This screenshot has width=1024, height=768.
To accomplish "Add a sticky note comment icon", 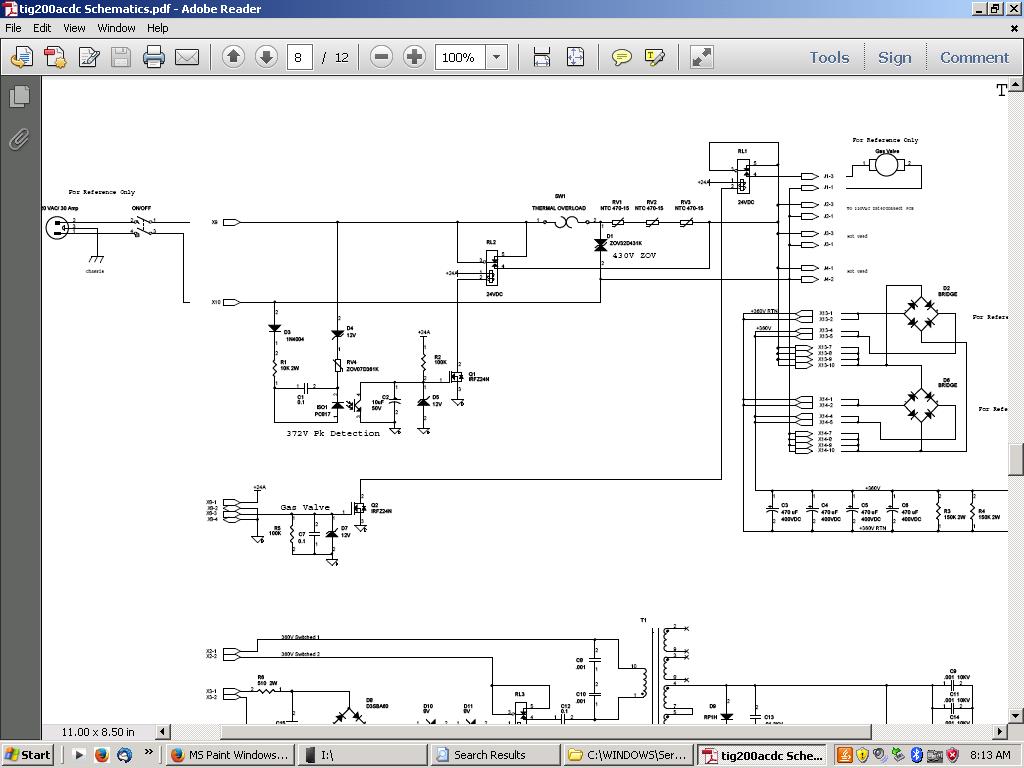I will (622, 57).
